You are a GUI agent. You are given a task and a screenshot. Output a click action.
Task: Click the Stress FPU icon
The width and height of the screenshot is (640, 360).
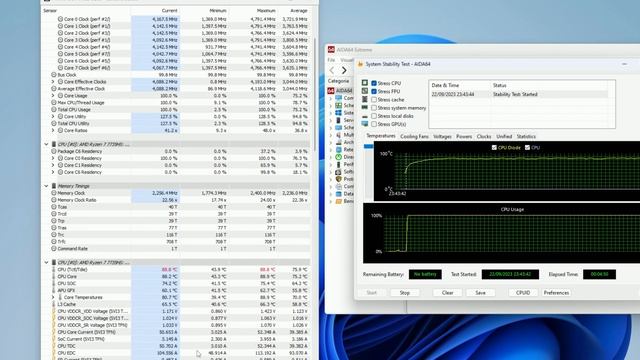coord(364,91)
